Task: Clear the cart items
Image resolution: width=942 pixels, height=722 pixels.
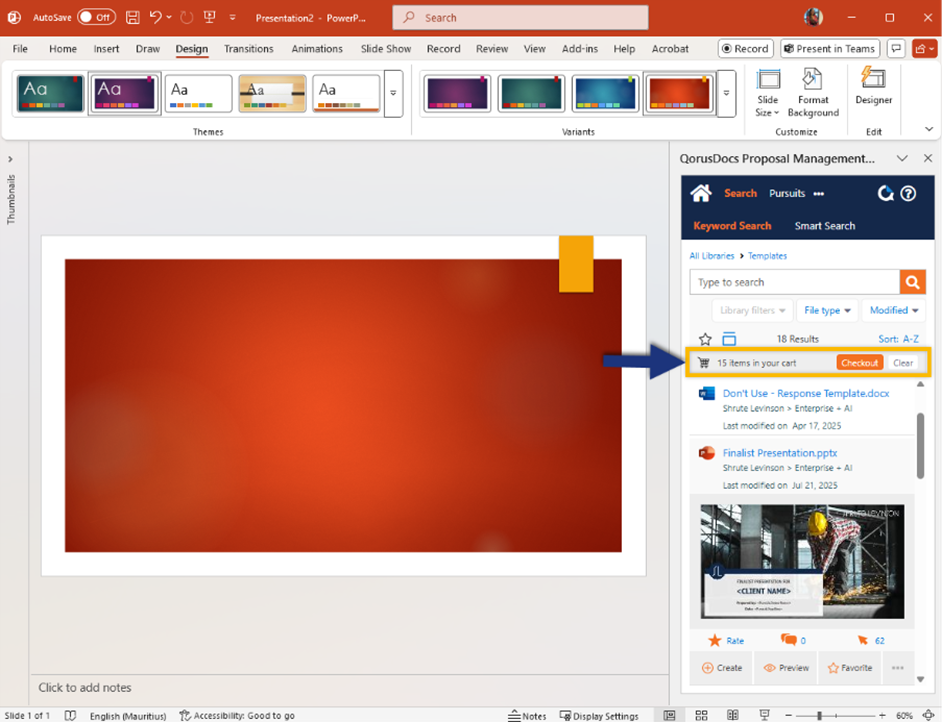Action: [x=903, y=363]
